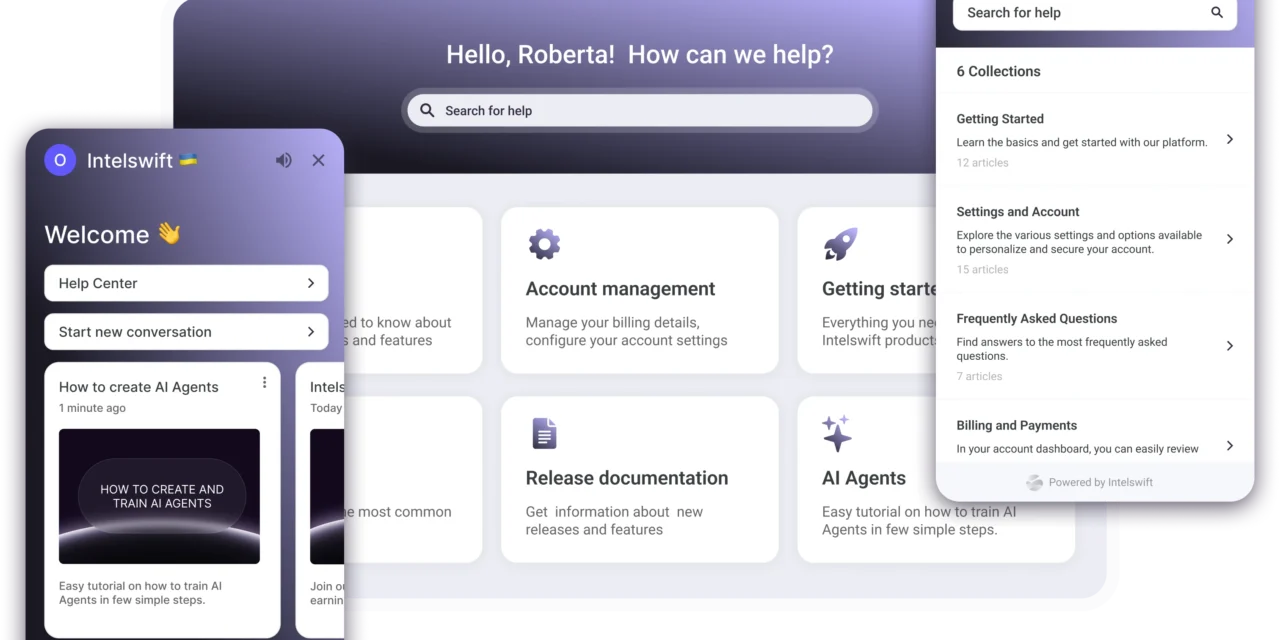Click the Account management gear icon
Image resolution: width=1280 pixels, height=640 pixels.
point(544,244)
